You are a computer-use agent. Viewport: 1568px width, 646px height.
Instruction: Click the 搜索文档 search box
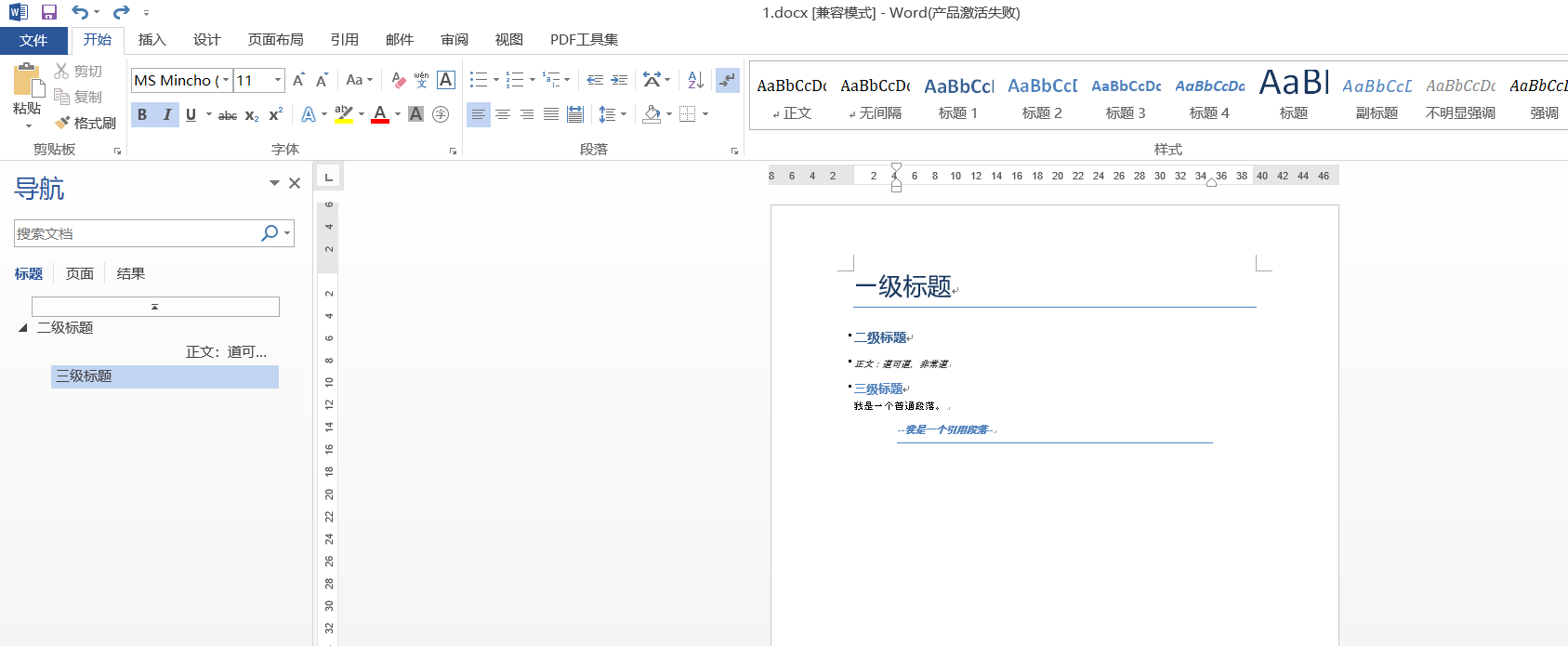(x=136, y=233)
